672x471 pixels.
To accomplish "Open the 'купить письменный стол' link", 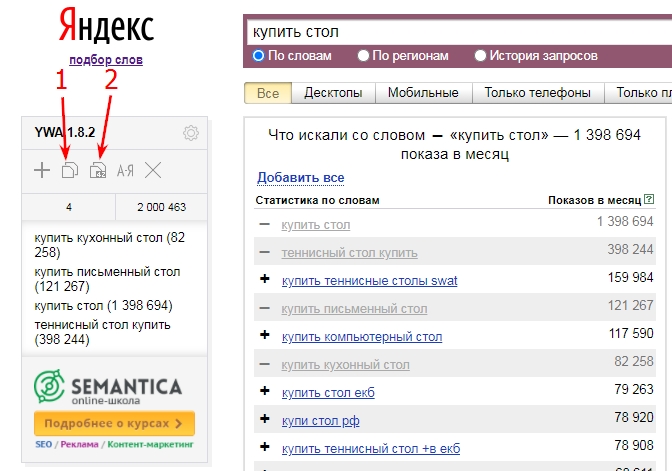I will tap(354, 309).
